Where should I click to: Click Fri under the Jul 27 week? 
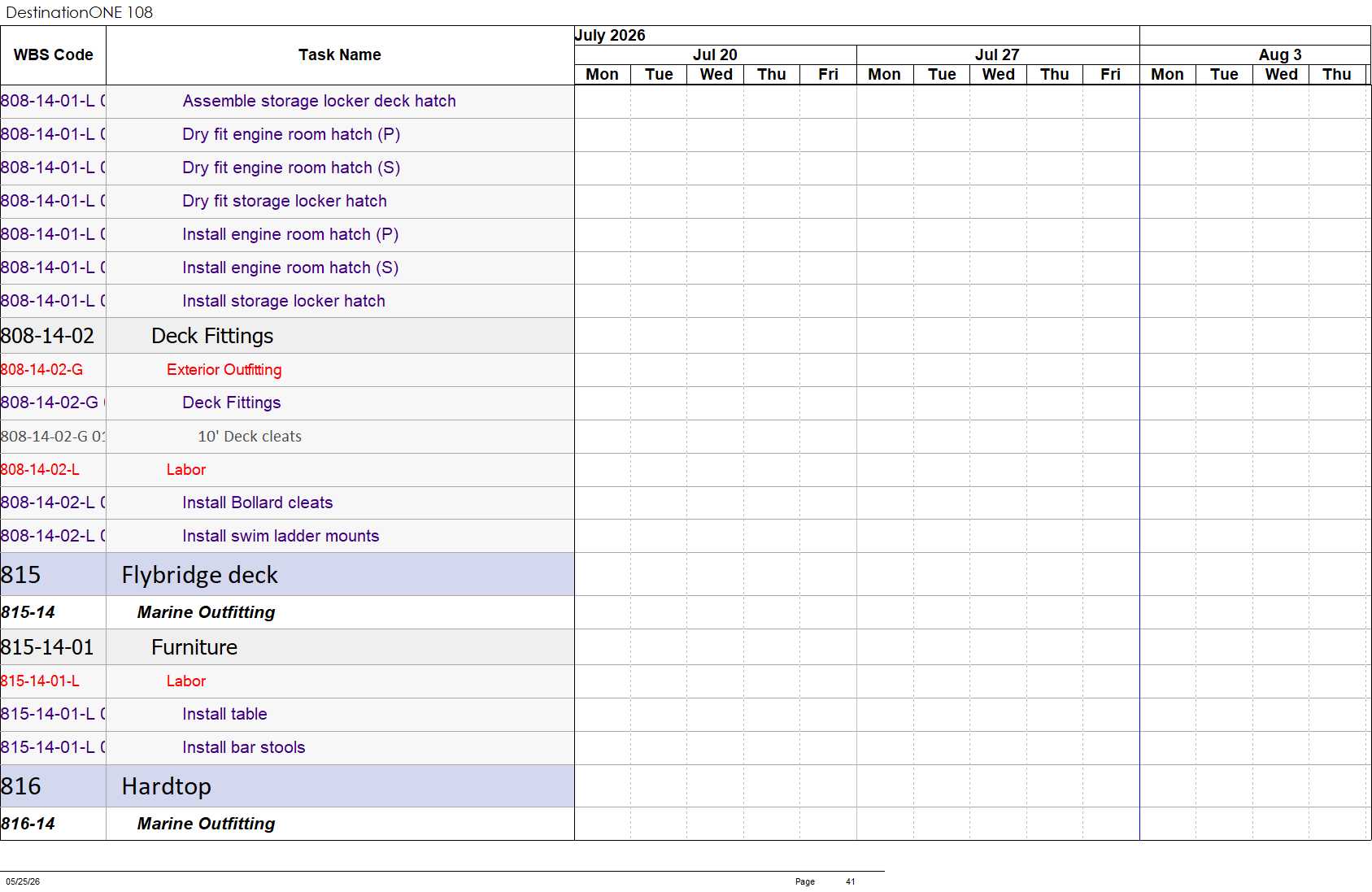click(x=1111, y=75)
